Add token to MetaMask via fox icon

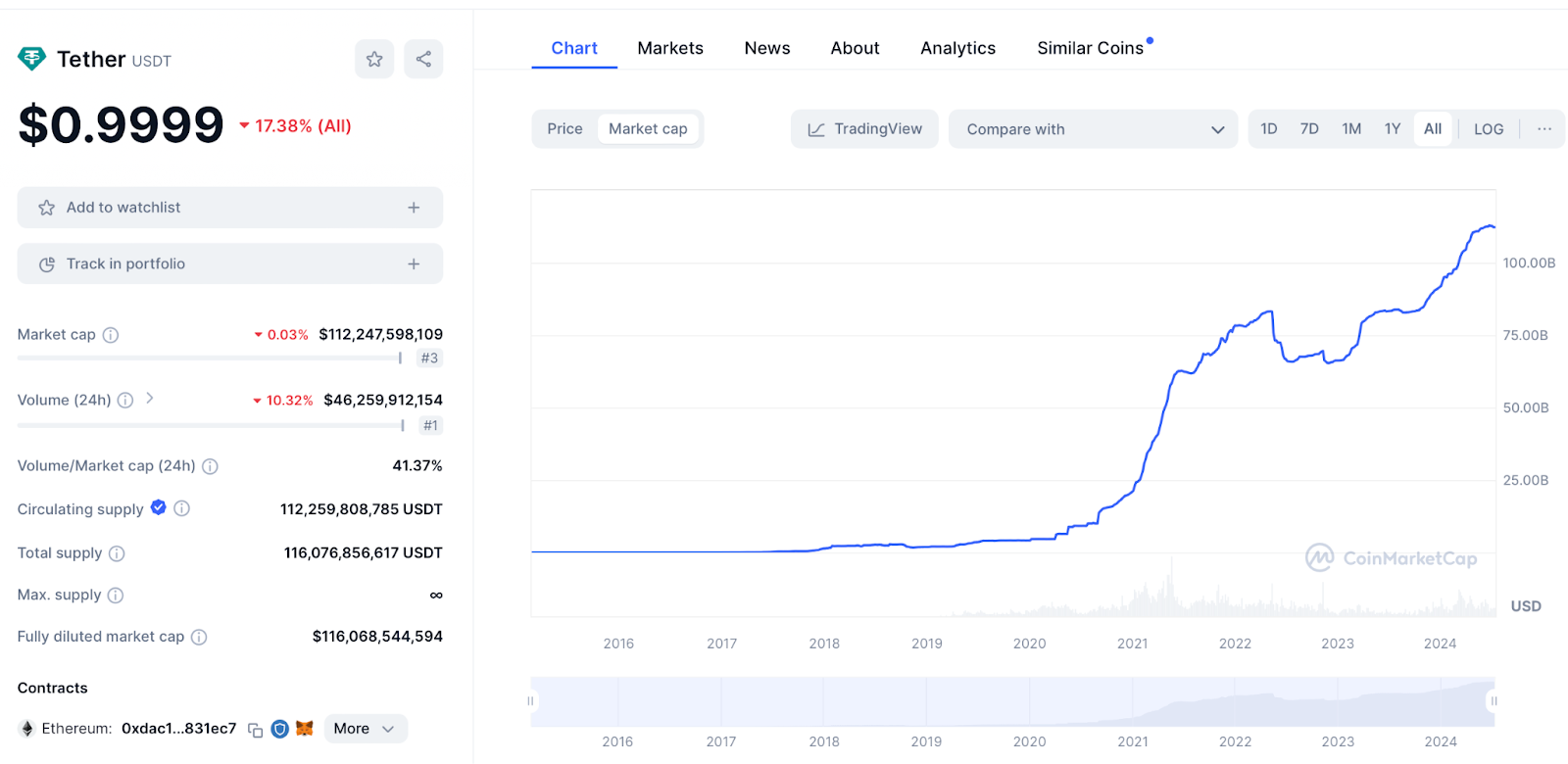pyautogui.click(x=305, y=729)
